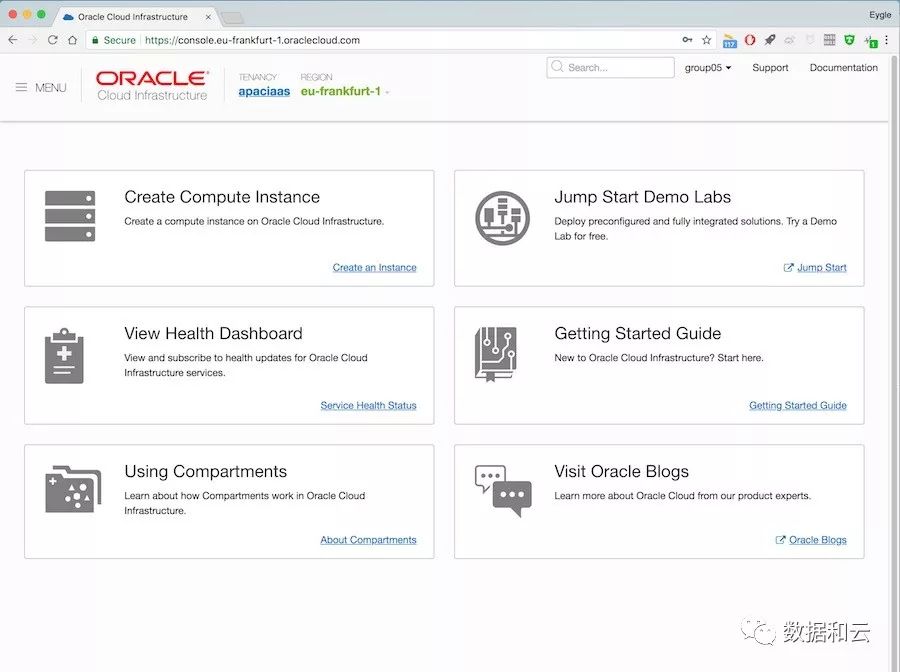Open Service Health Status link
900x672 pixels.
click(368, 405)
